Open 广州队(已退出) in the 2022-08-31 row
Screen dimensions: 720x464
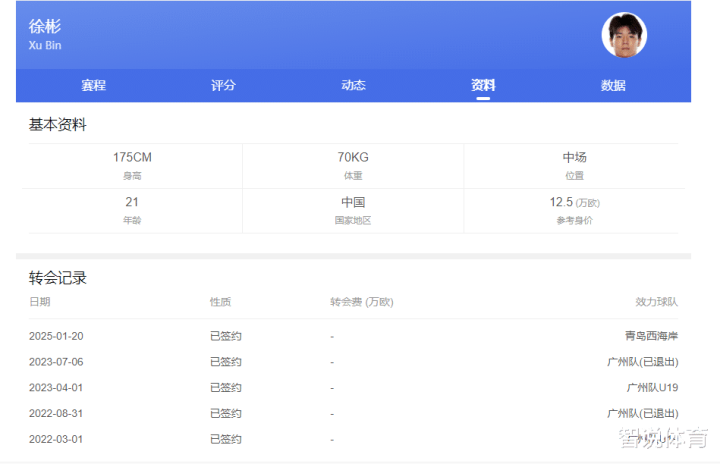click(643, 413)
